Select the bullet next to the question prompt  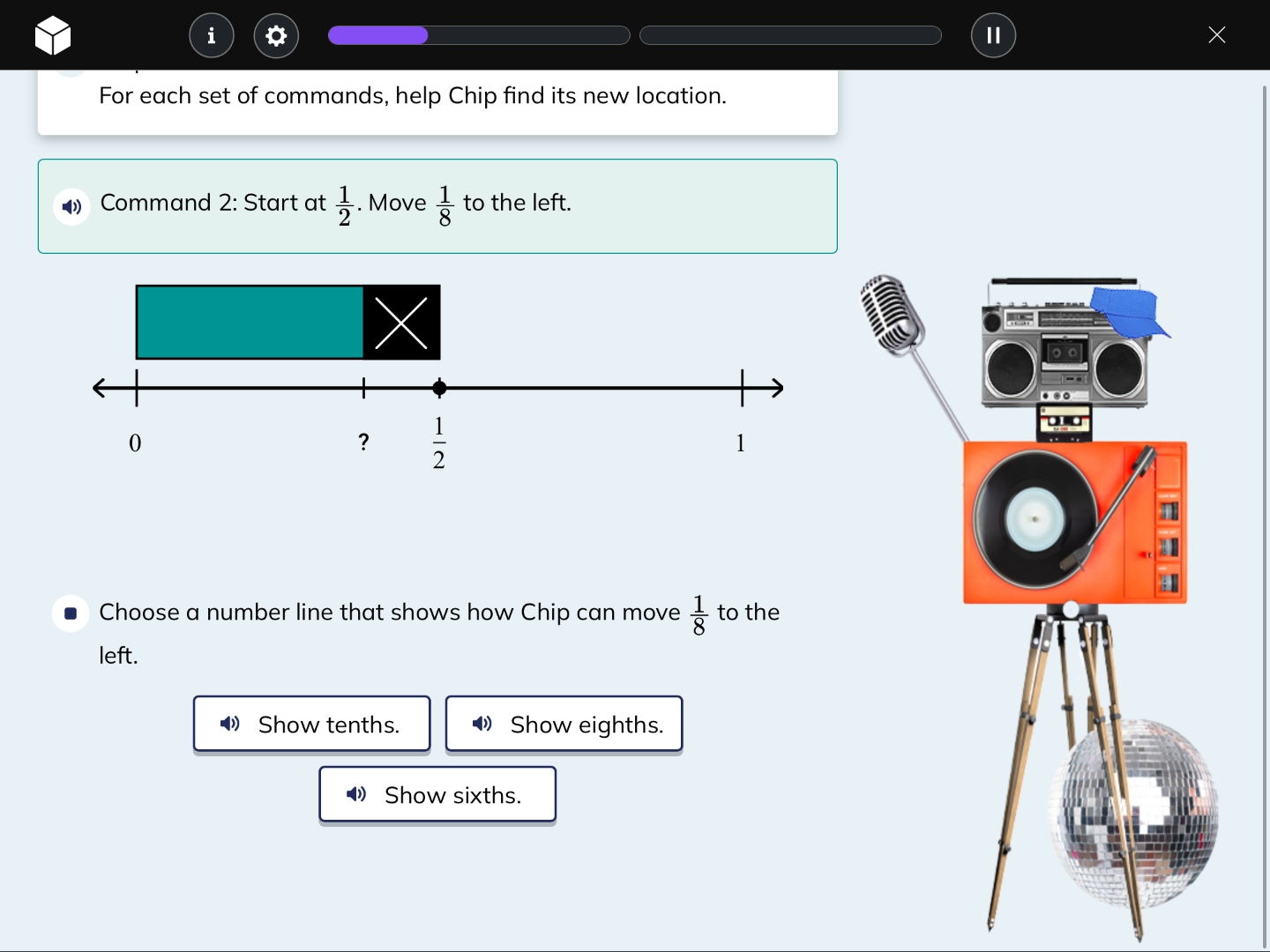click(71, 614)
